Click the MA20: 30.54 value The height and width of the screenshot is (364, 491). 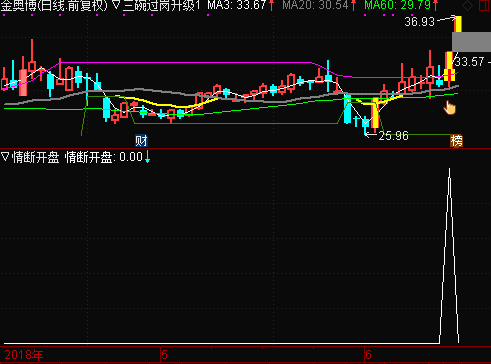pos(315,5)
